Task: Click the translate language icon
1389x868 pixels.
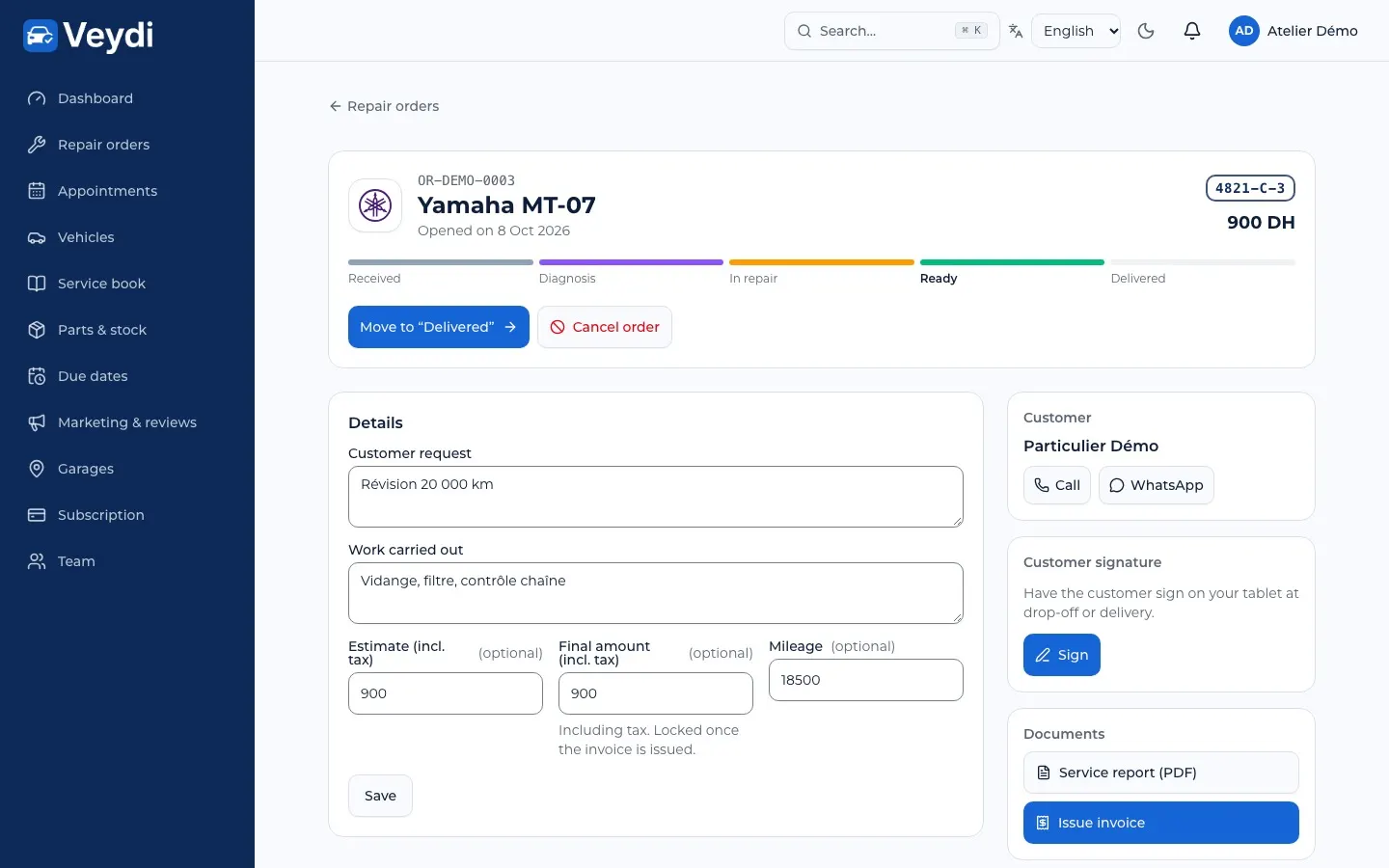Action: (1016, 31)
